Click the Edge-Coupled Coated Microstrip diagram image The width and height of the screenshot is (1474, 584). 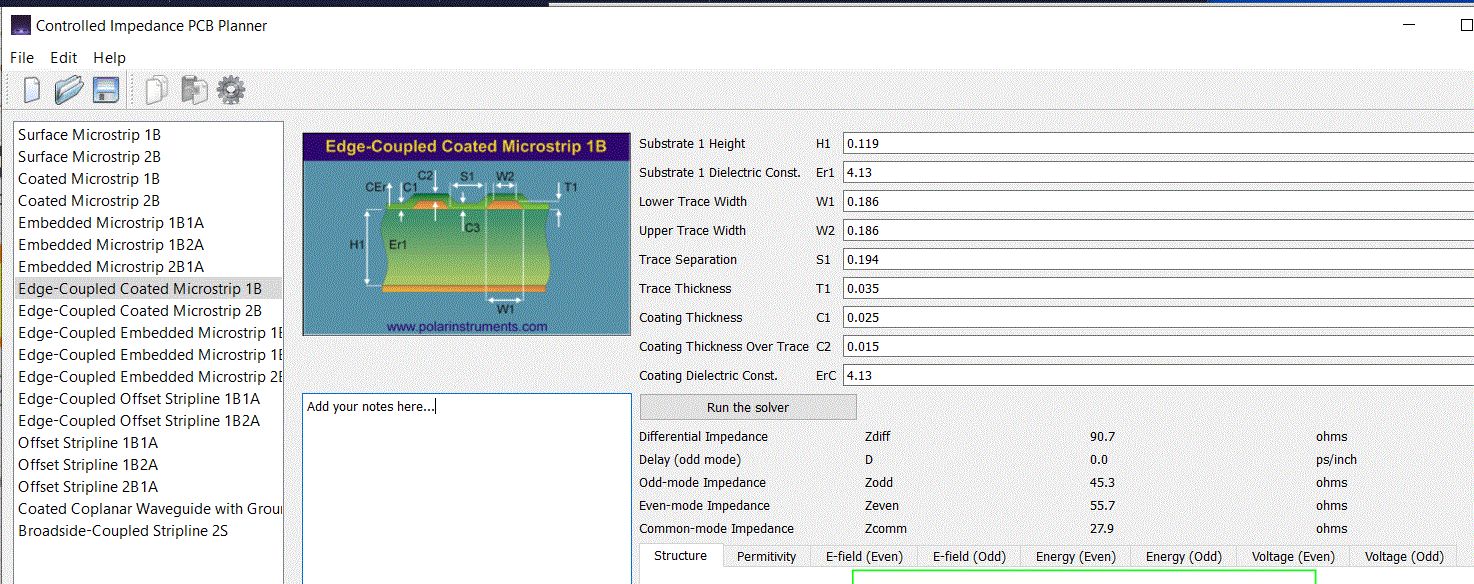[x=466, y=234]
